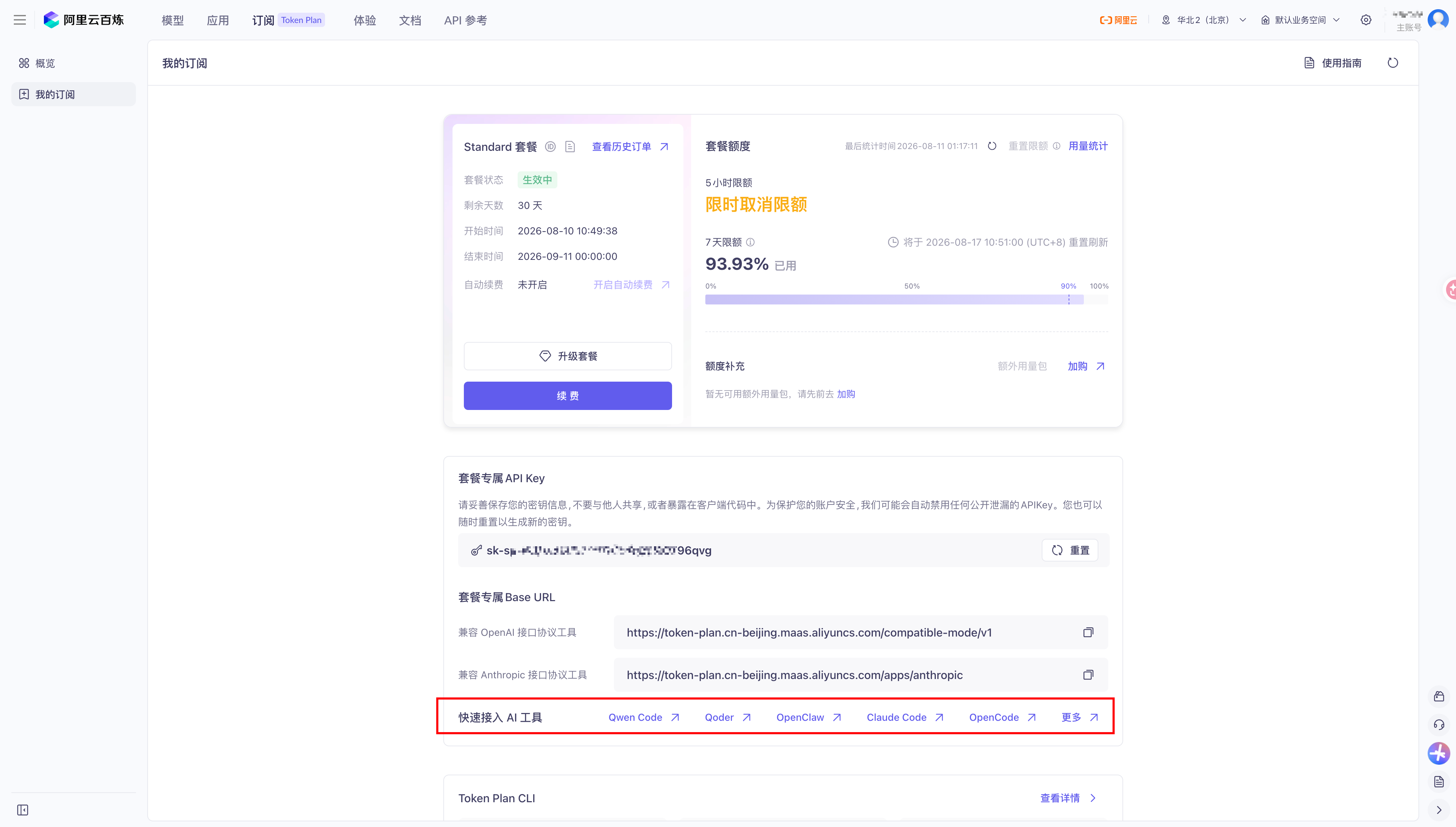Open 用量统计 link
The image size is (1456, 827).
1088,146
